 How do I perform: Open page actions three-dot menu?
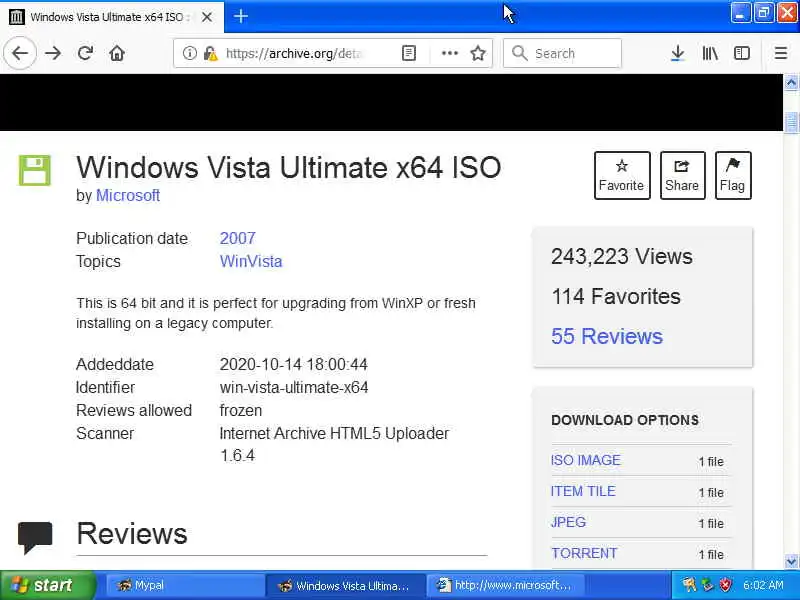[x=449, y=53]
